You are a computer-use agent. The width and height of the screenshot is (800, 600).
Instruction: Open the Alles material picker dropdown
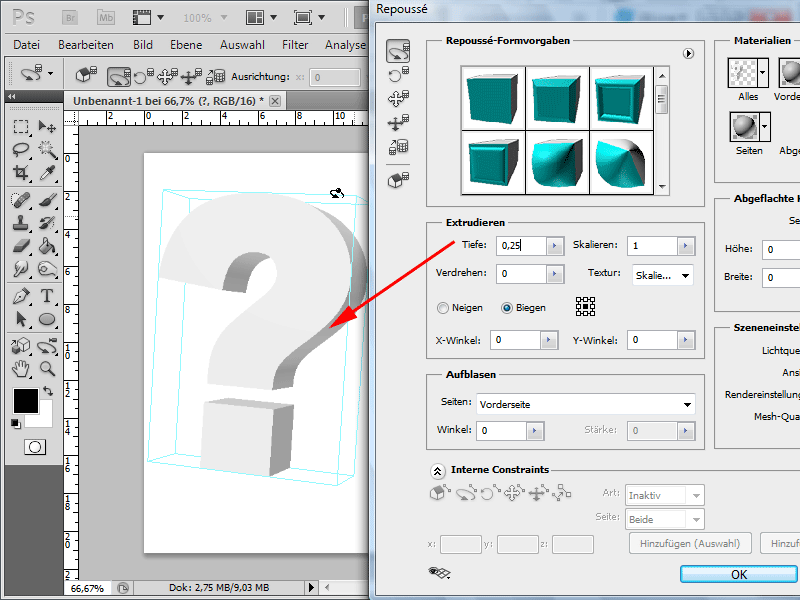coord(762,72)
